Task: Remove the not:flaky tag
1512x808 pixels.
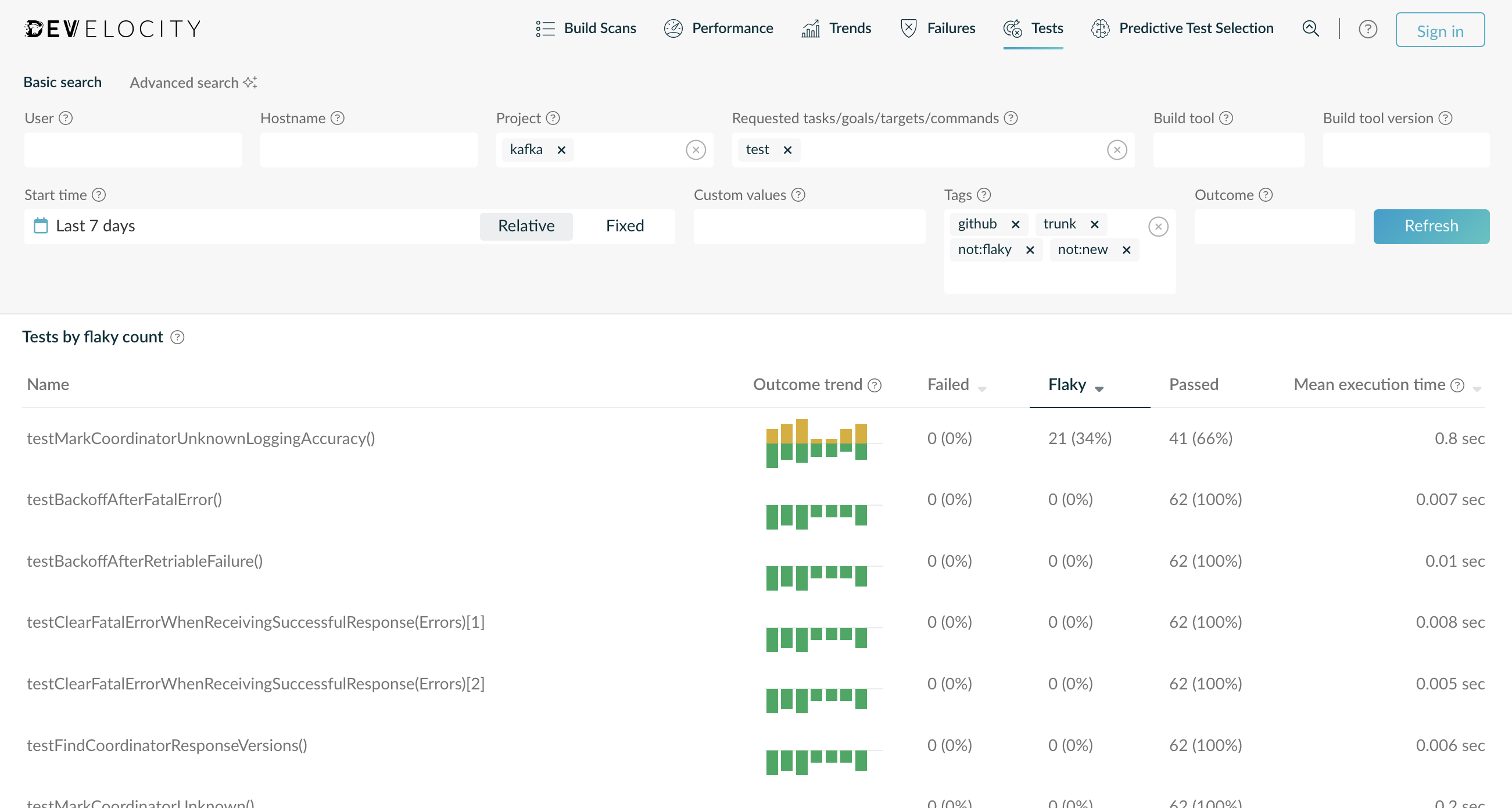Action: point(1030,249)
